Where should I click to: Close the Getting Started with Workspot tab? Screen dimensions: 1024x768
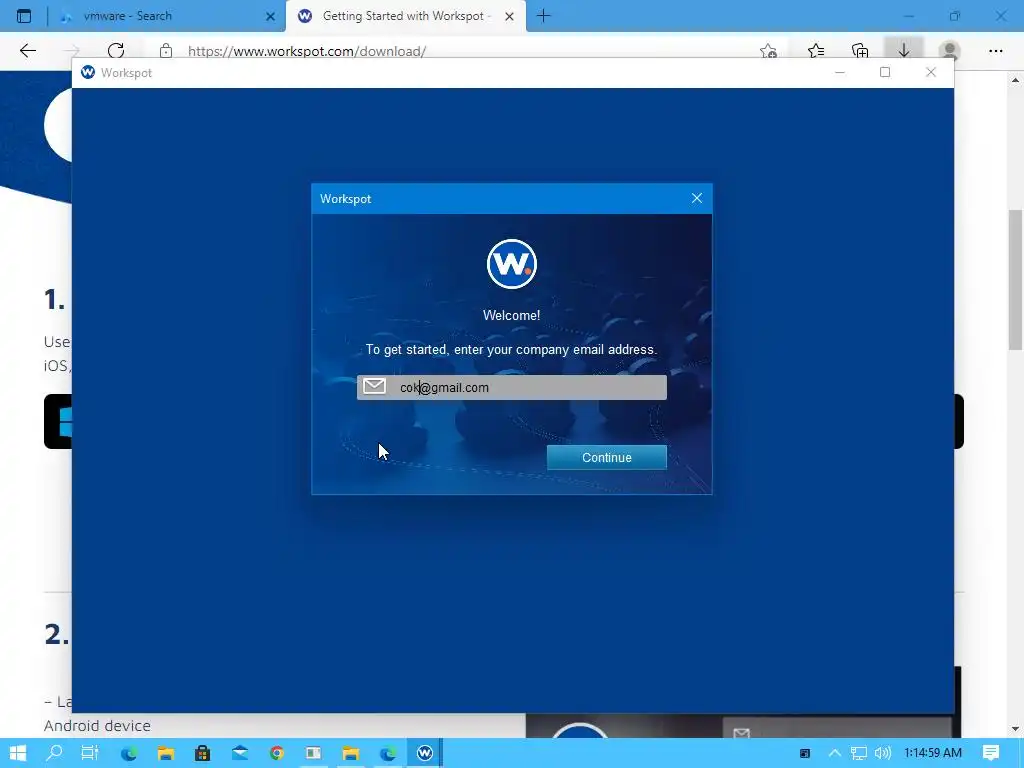[509, 16]
